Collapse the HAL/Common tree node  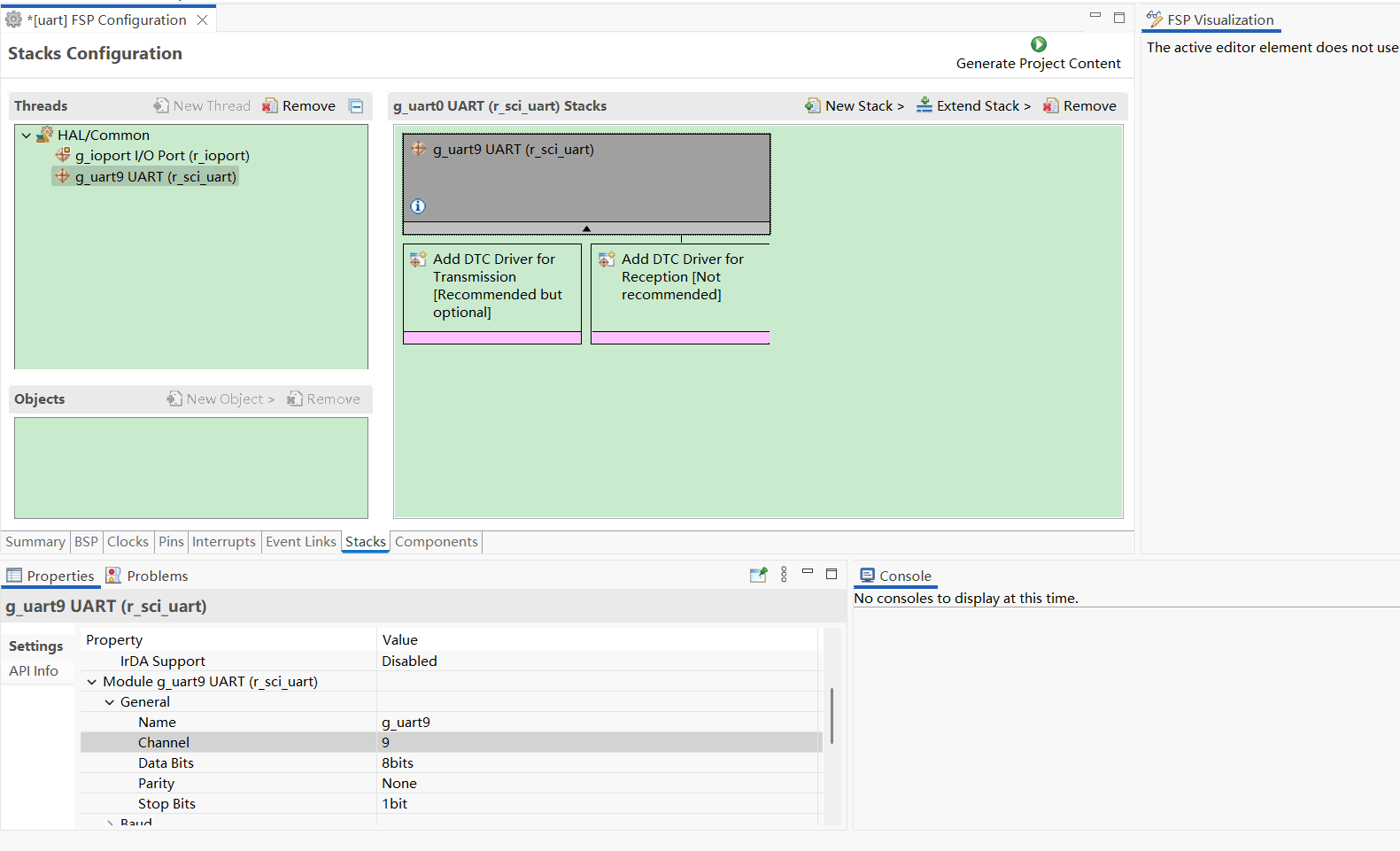27,135
